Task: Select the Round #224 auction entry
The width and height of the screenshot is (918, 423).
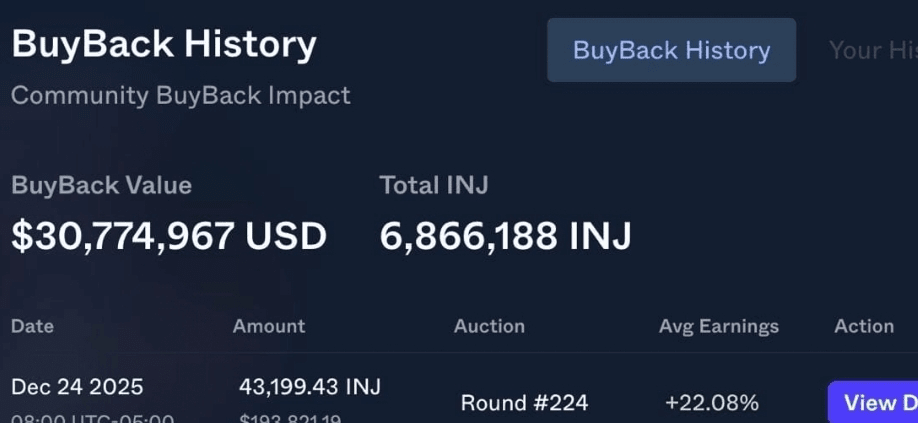Action: coord(524,403)
